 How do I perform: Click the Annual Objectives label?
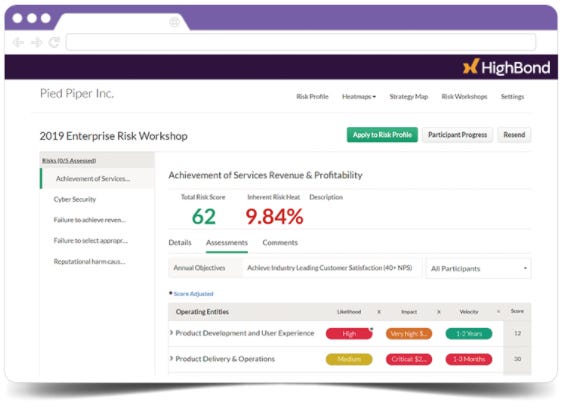click(199, 268)
